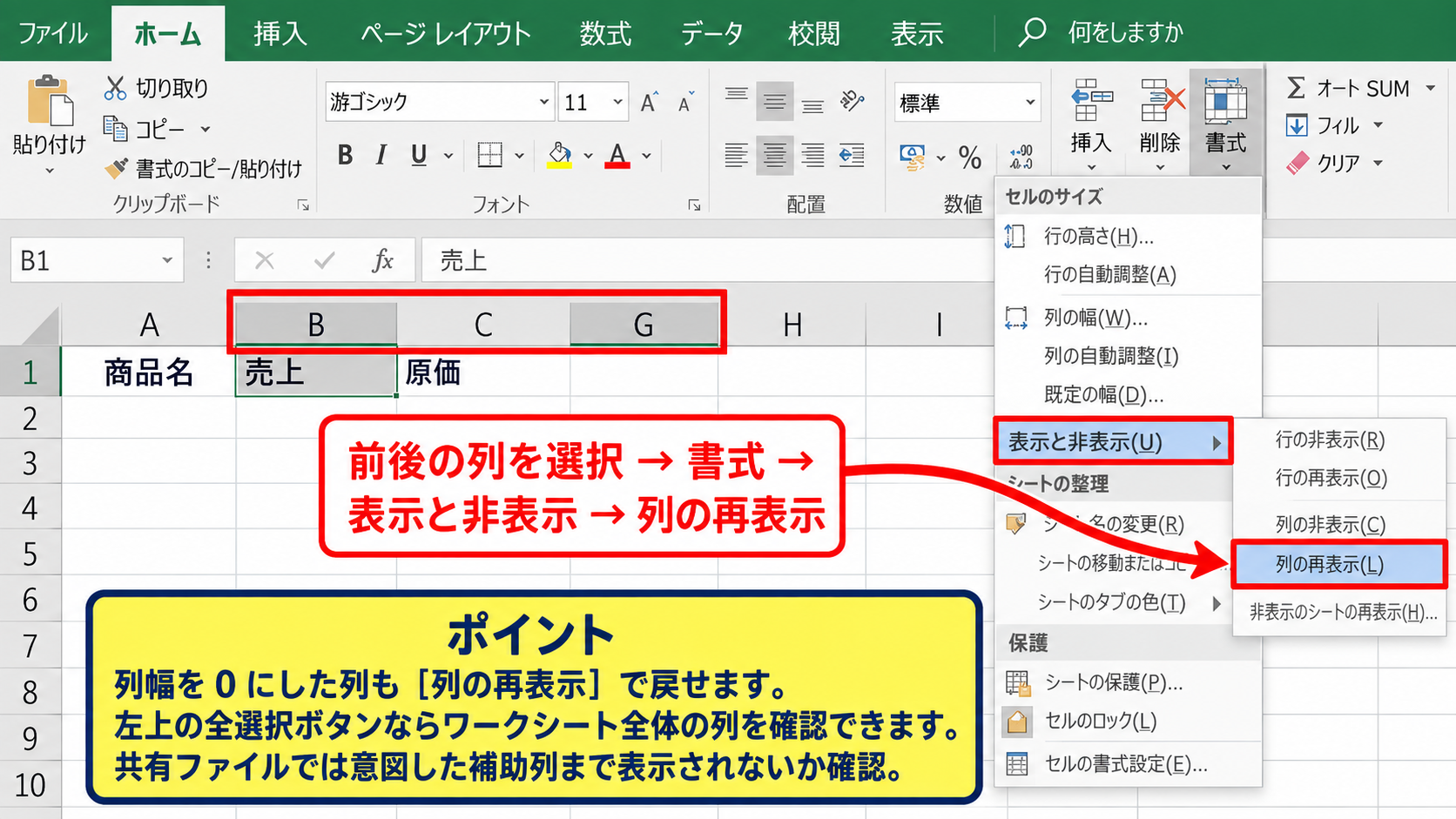
Task: Increase font size with large A icon
Action: click(x=649, y=103)
